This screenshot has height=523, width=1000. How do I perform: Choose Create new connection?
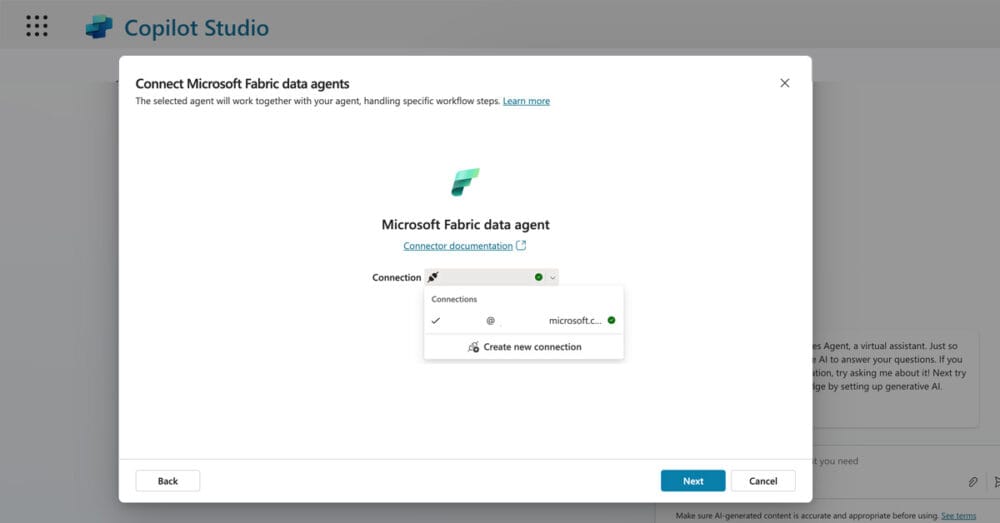(524, 347)
